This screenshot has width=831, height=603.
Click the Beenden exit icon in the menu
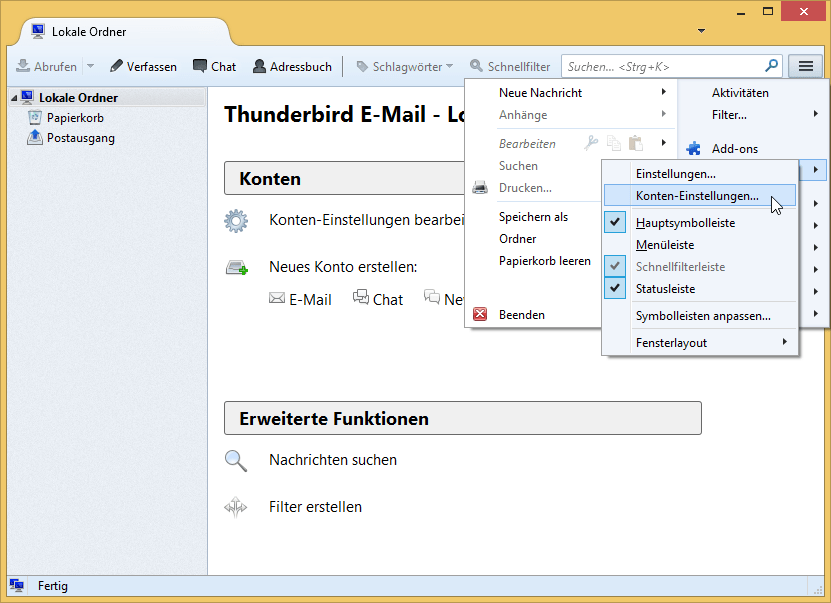tap(479, 313)
